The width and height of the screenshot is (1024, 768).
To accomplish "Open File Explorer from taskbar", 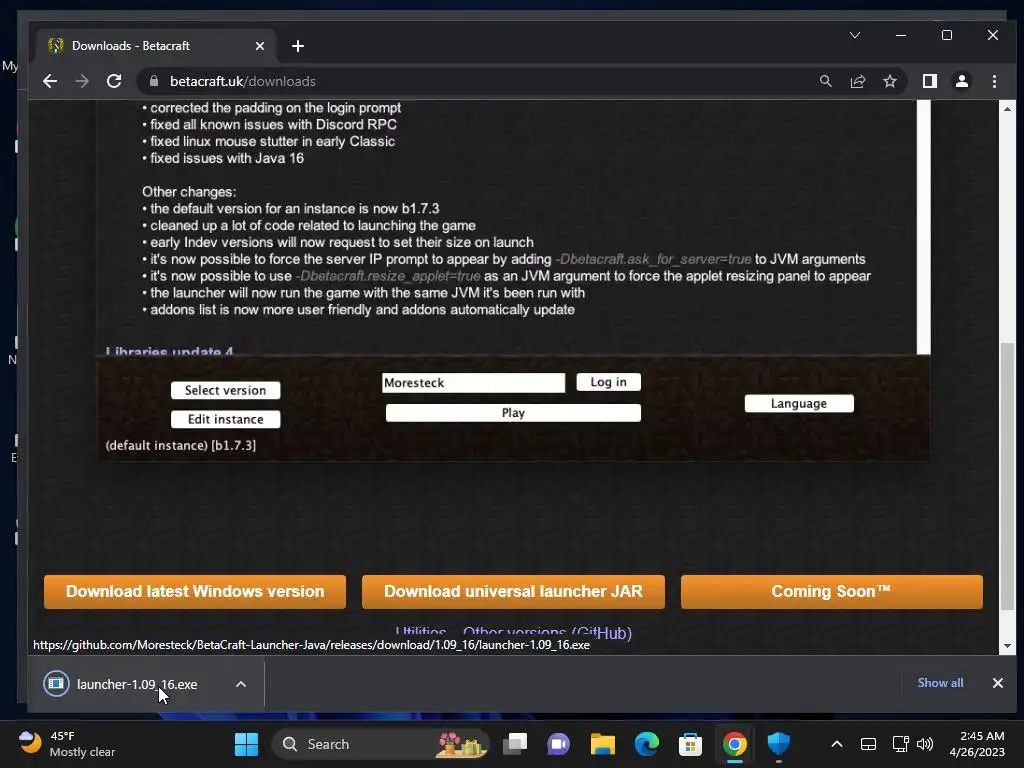I will click(603, 744).
